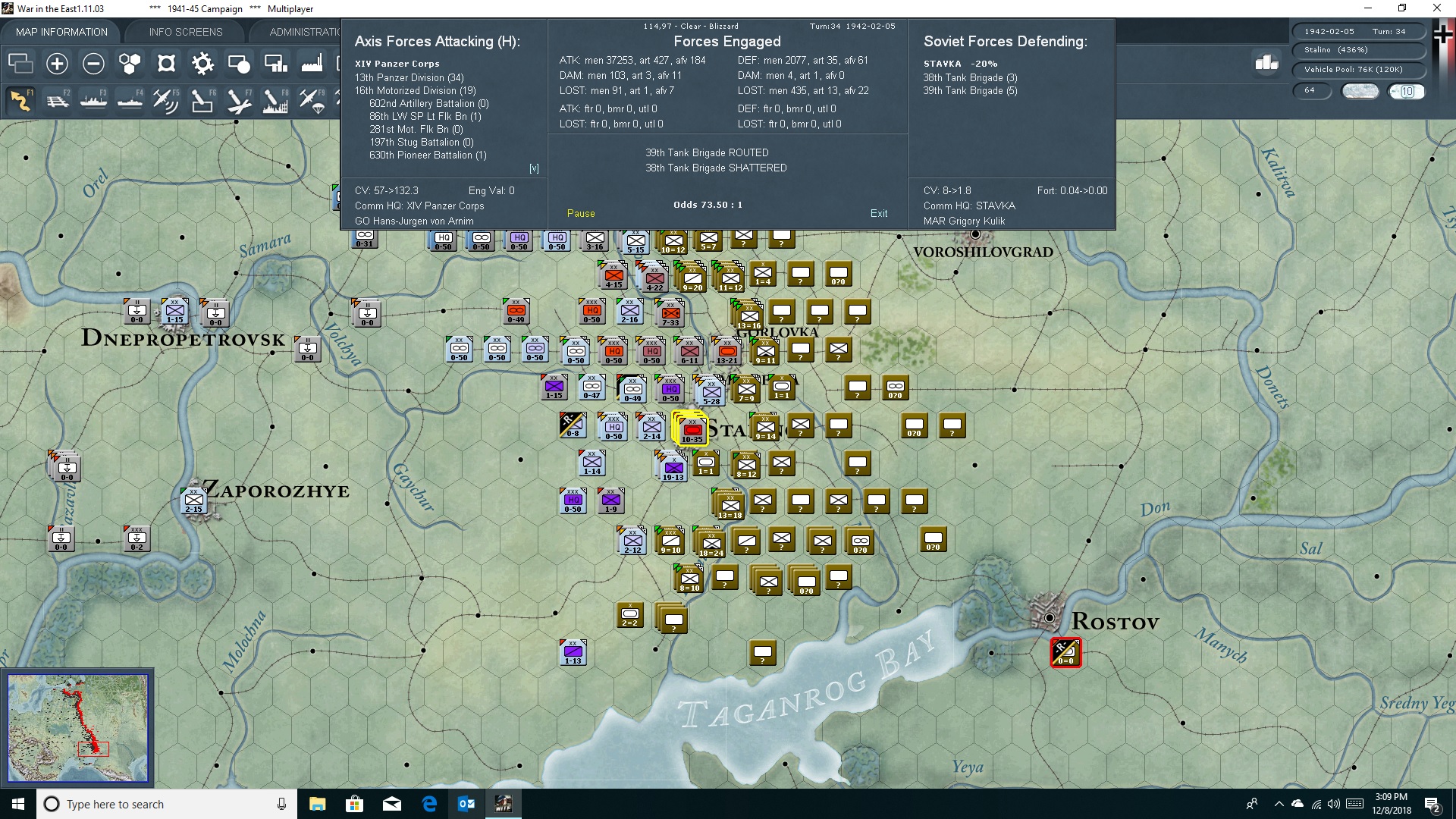Click 13th Panzer Division (34) entry

point(409,77)
